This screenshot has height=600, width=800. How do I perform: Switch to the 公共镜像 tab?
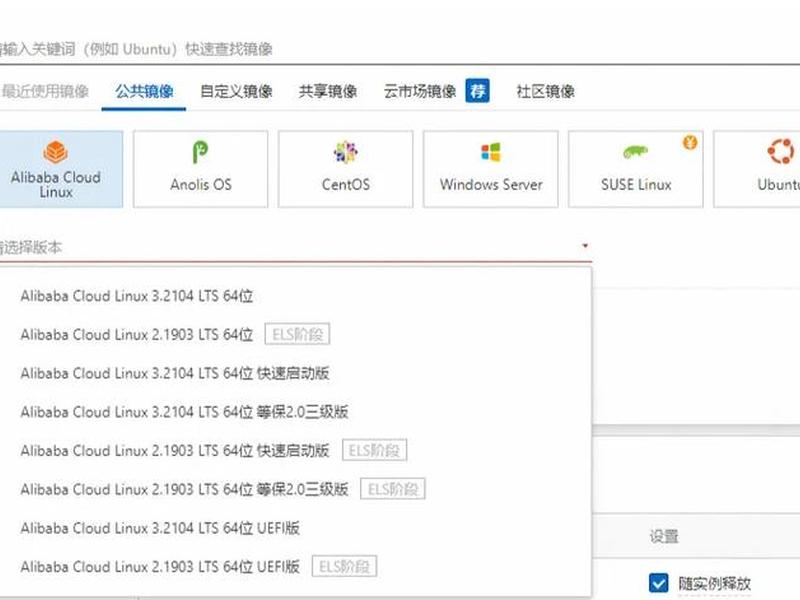click(144, 91)
